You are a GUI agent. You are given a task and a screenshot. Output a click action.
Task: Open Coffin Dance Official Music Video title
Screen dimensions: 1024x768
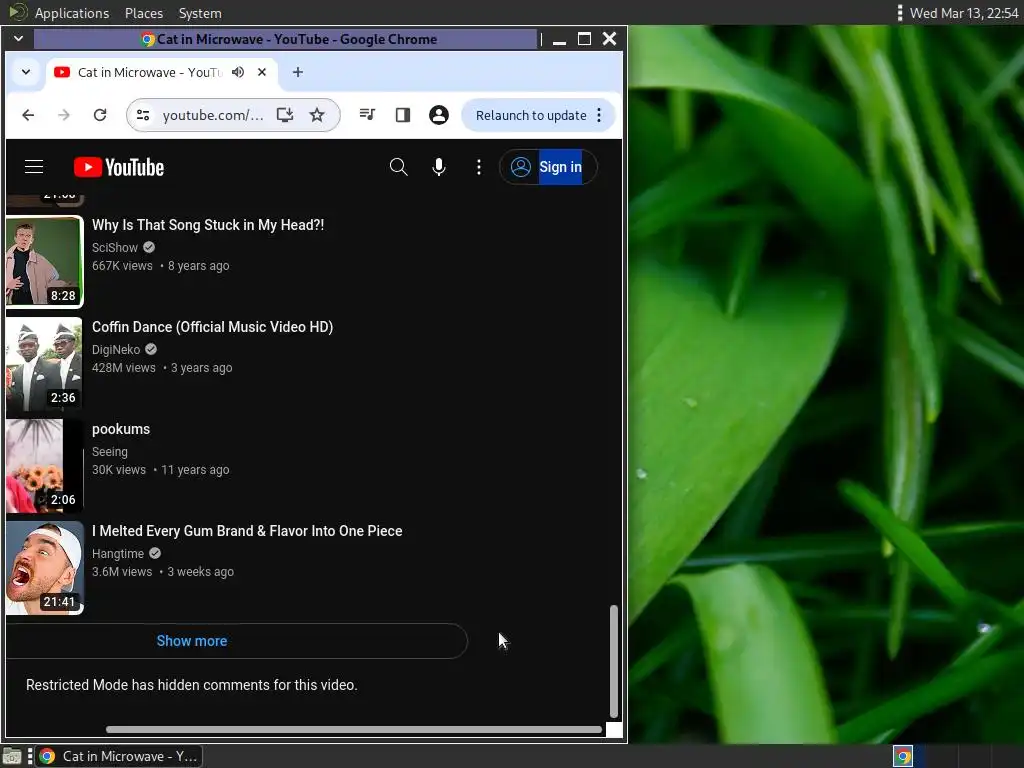(x=212, y=327)
